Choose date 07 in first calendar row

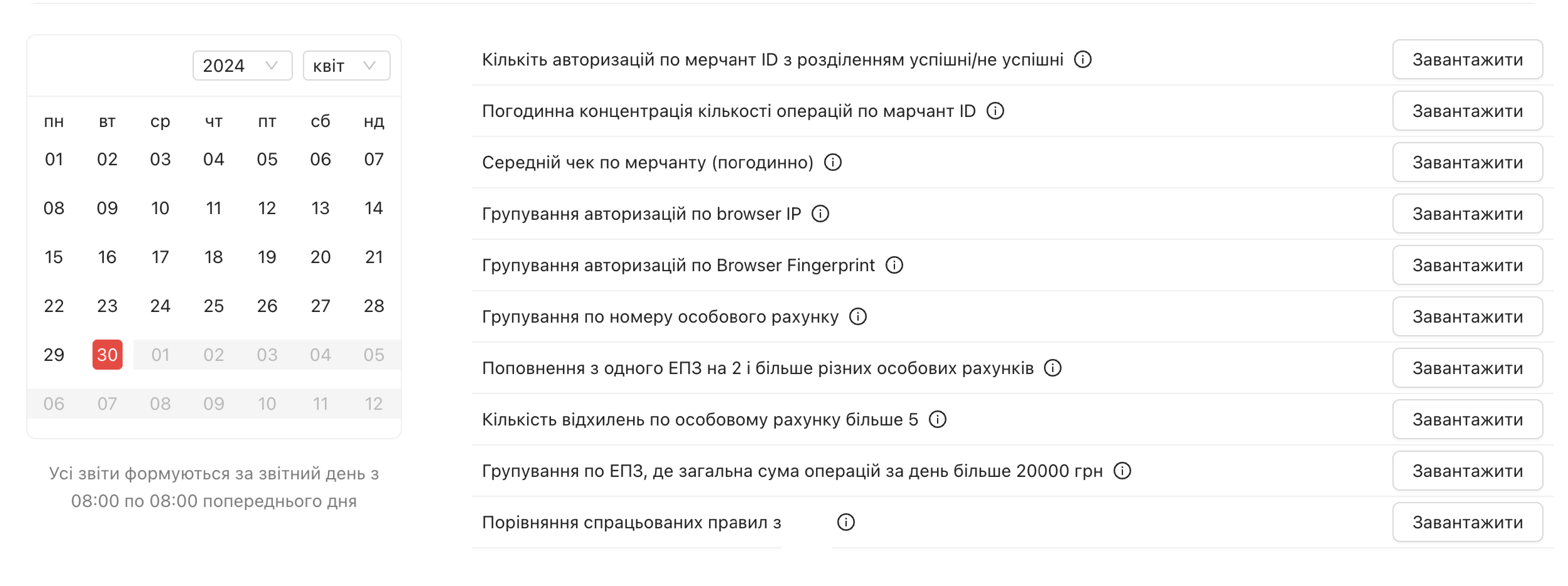point(374,159)
